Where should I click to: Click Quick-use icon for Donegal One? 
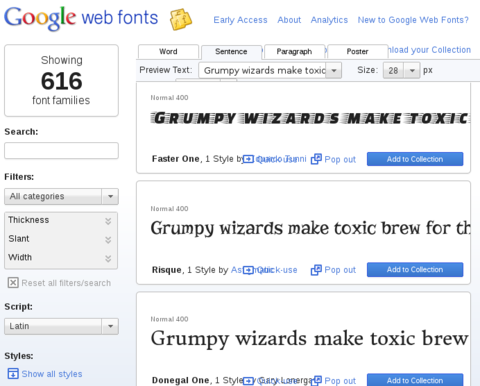point(248,380)
